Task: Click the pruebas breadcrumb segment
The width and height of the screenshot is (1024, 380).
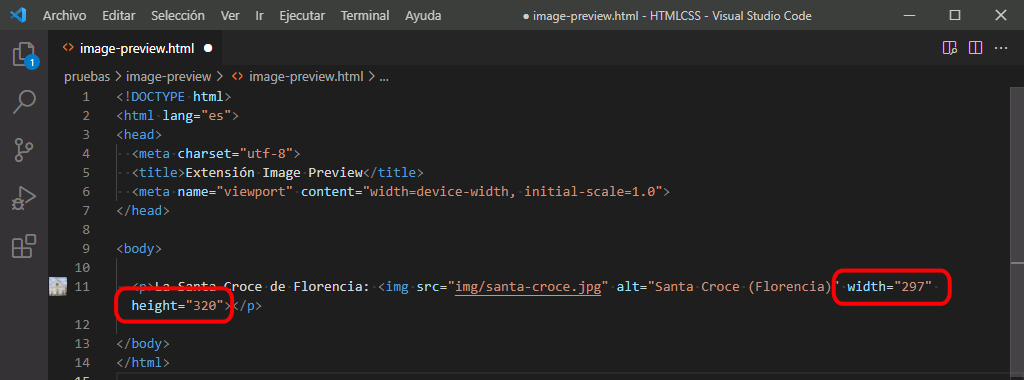Action: pos(87,77)
